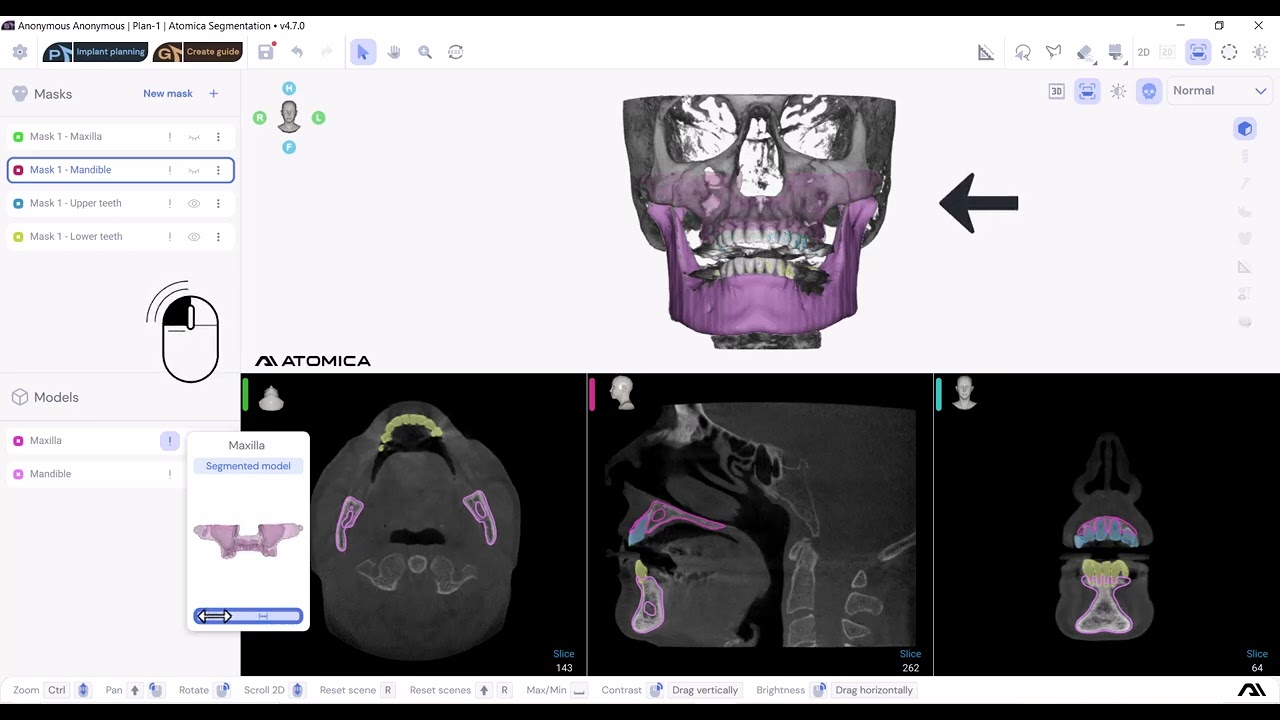Open the eraser tool options
The width and height of the screenshot is (1280, 720).
[x=1085, y=52]
